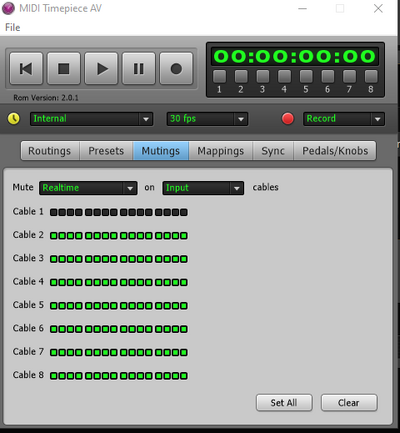Click the stop transport button
Image resolution: width=400 pixels, height=433 pixels.
tap(64, 69)
